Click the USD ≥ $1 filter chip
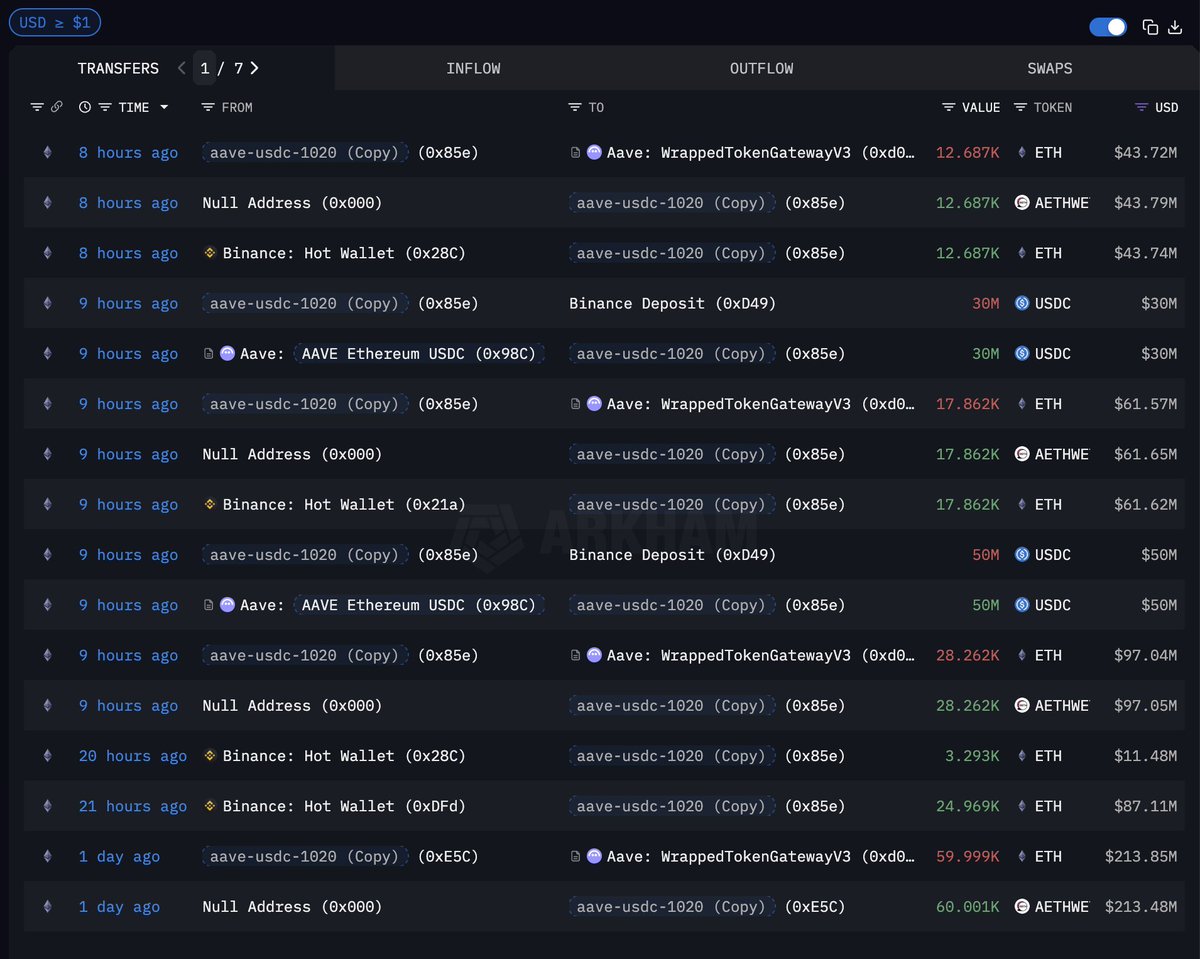Viewport: 1200px width, 959px height. [x=54, y=22]
